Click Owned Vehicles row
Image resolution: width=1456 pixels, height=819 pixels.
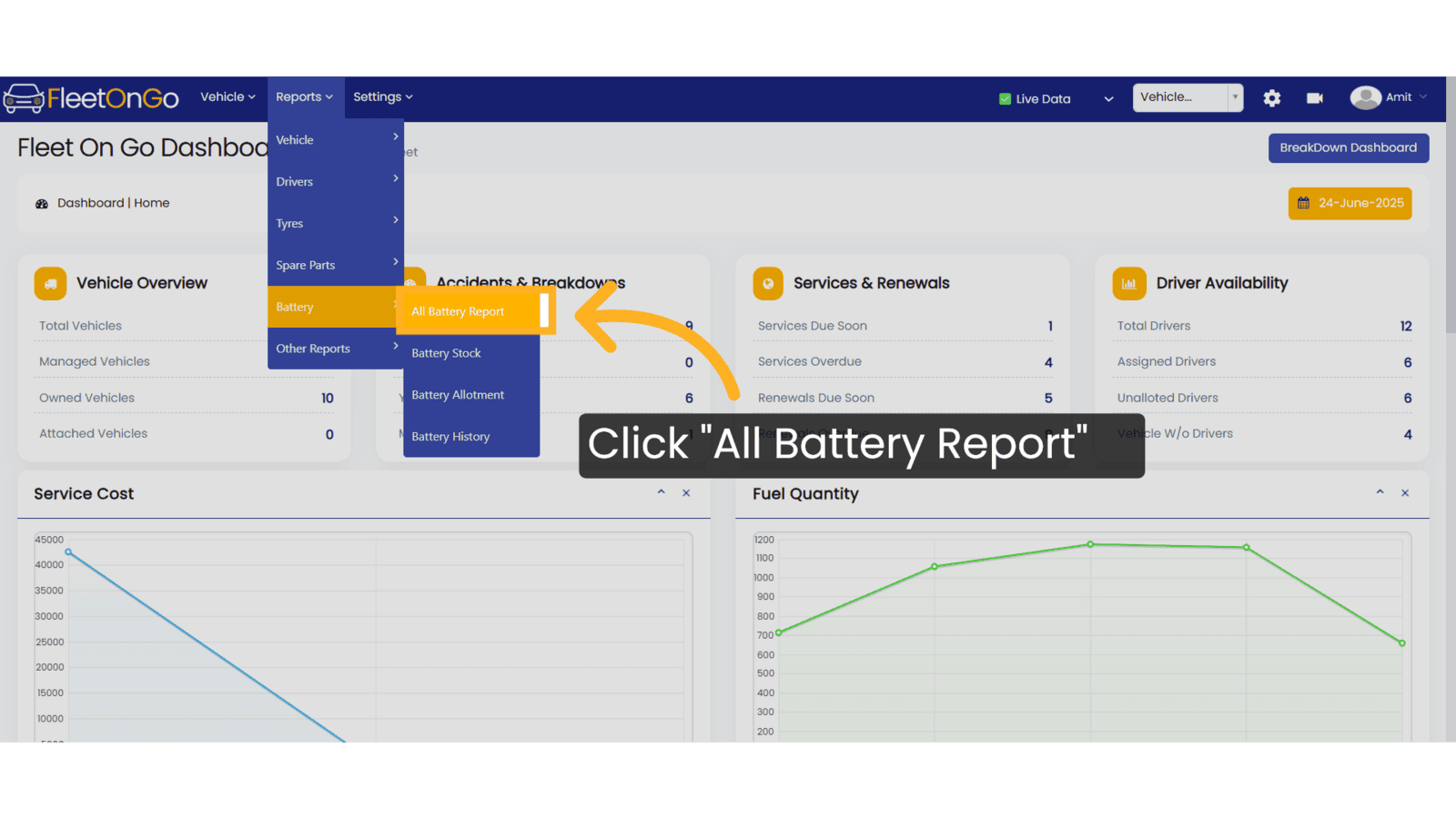click(x=186, y=398)
